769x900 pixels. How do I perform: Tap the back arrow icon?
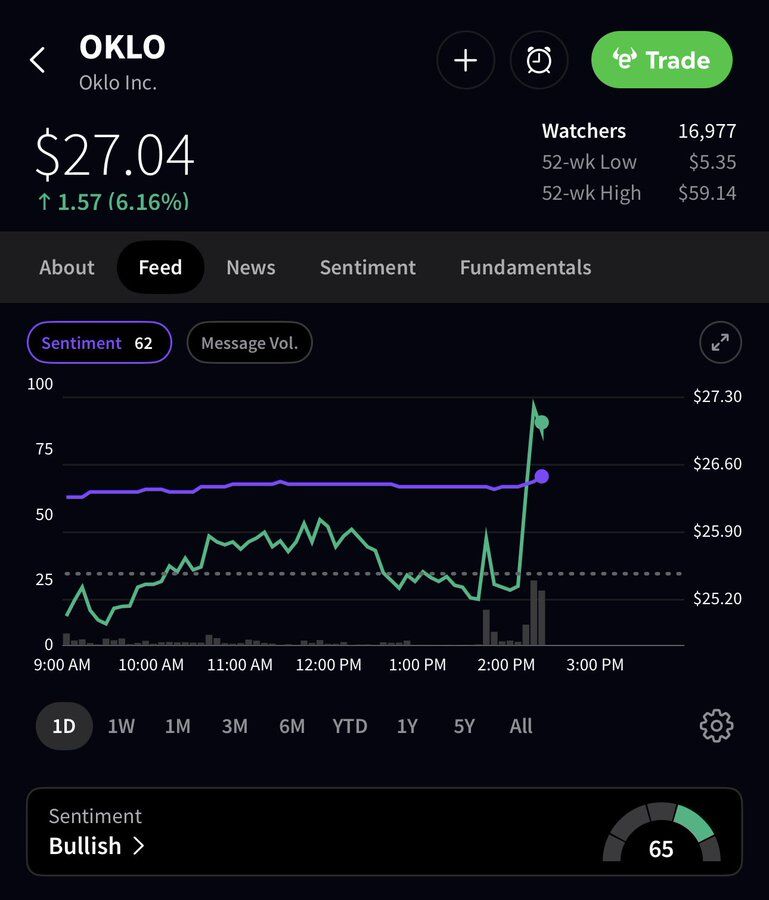38,60
